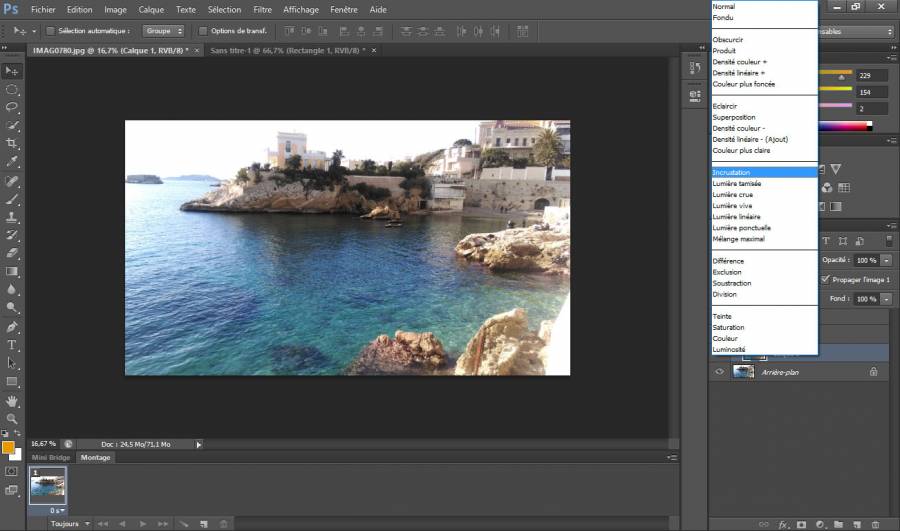
Task: Select the Hand tool
Action: 12,400
